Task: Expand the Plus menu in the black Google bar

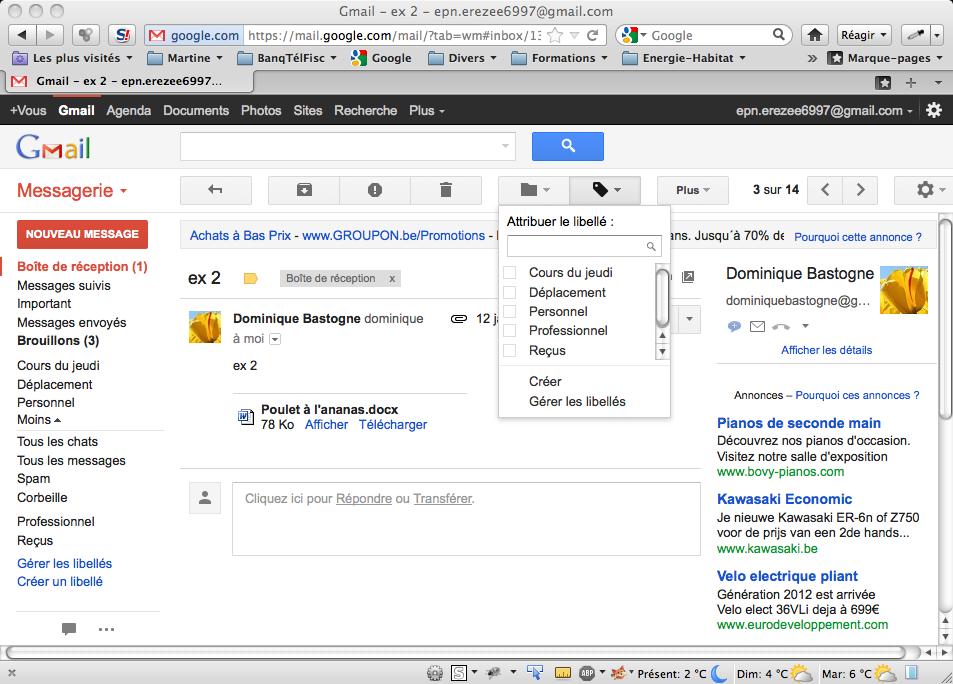Action: 427,110
